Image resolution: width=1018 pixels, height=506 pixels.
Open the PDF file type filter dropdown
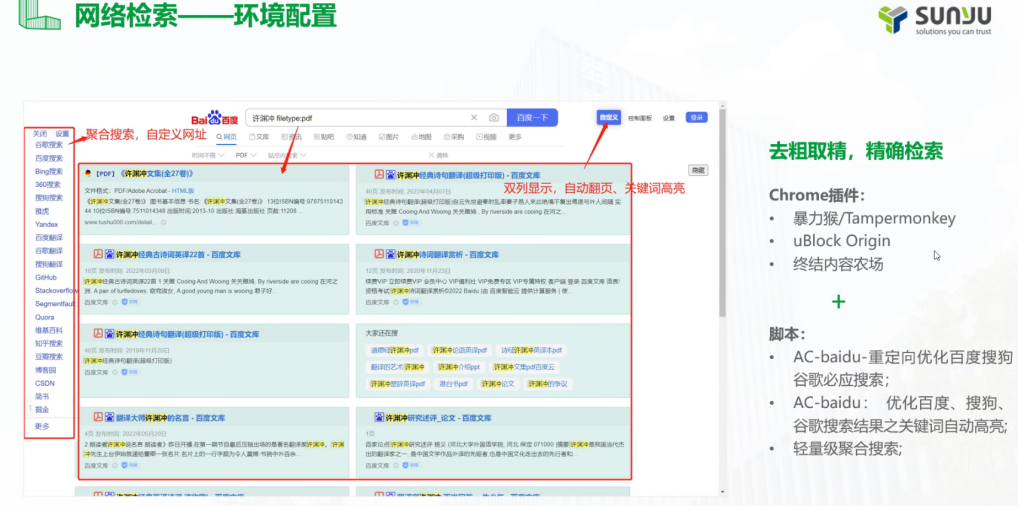click(244, 156)
